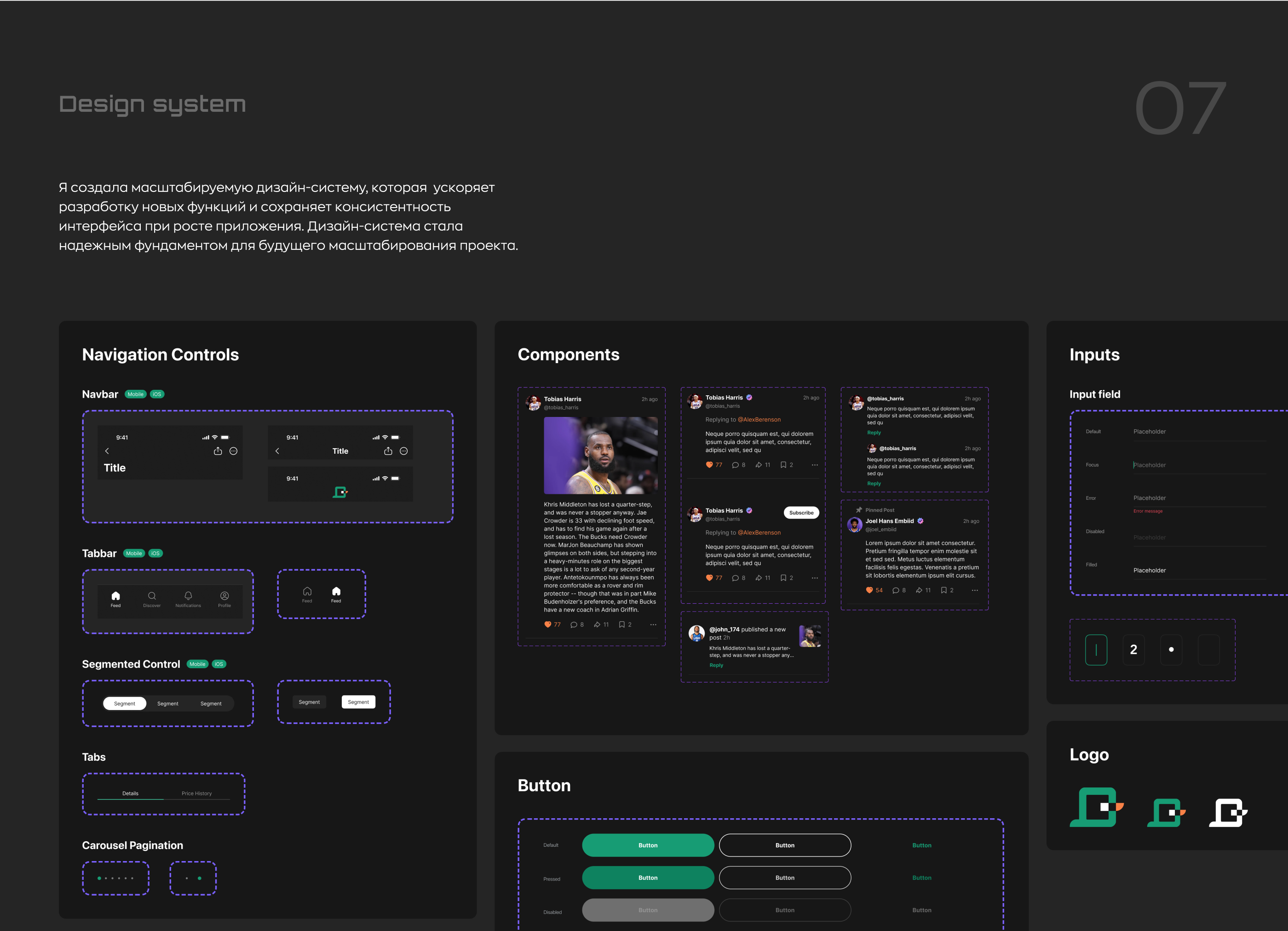Like Joel Hans Embiid's pinned post
Image resolution: width=1288 pixels, height=931 pixels.
coord(869,590)
